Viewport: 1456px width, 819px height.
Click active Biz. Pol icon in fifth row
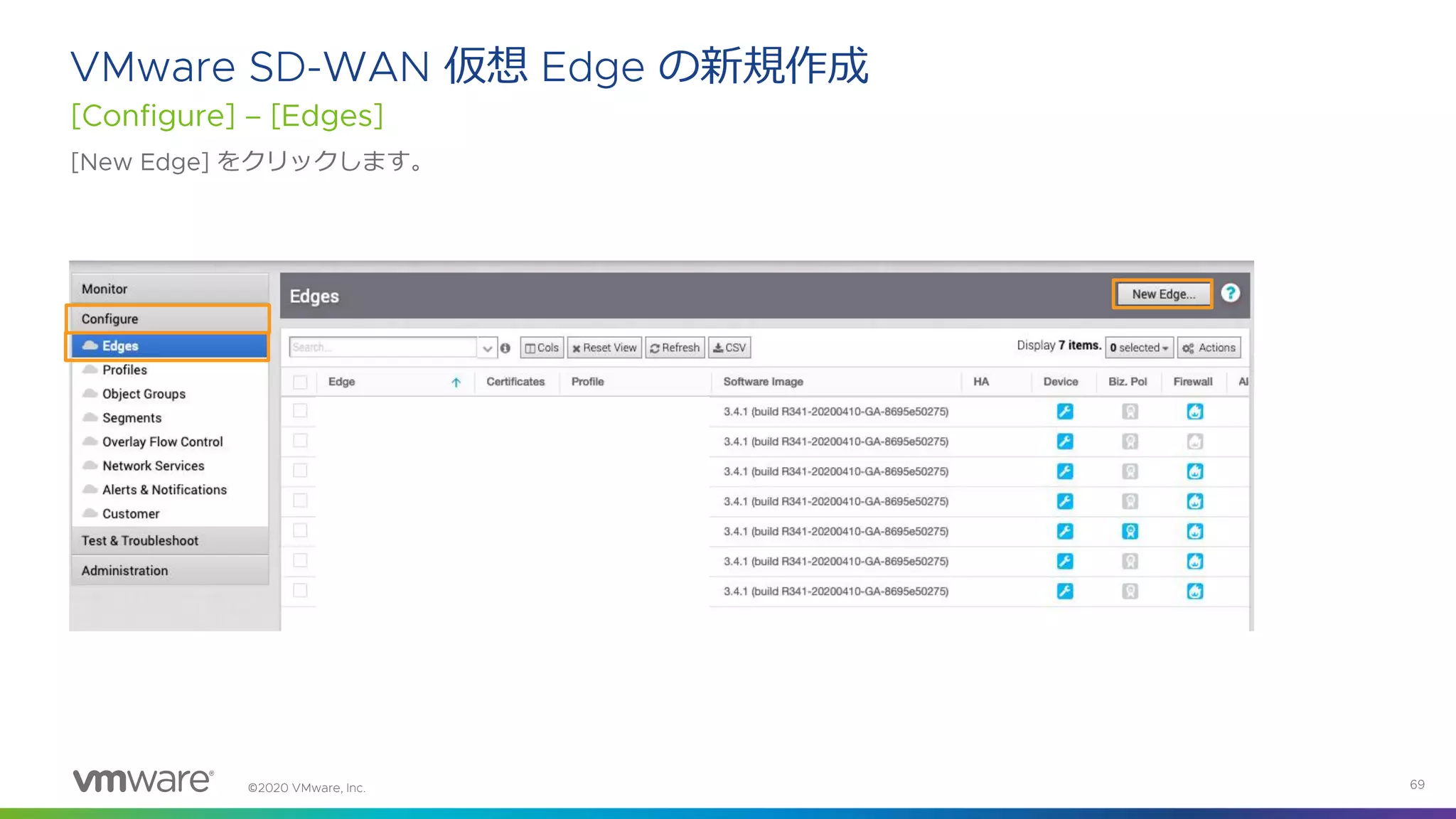pos(1130,531)
